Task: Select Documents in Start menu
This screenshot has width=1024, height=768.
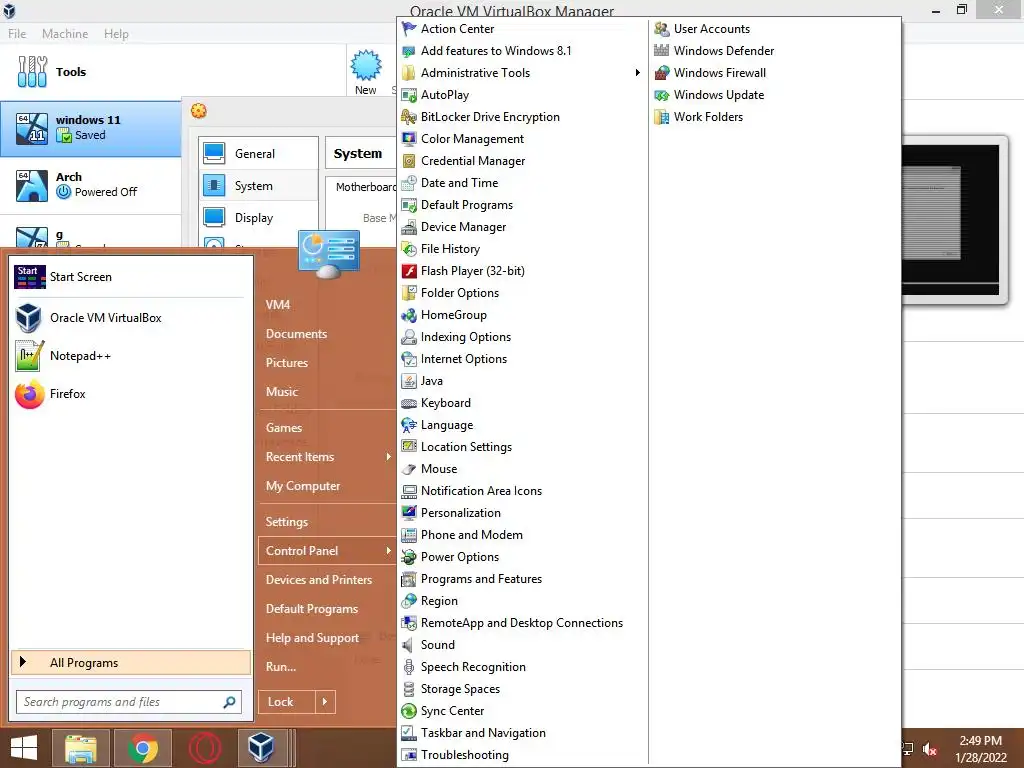Action: pos(296,334)
